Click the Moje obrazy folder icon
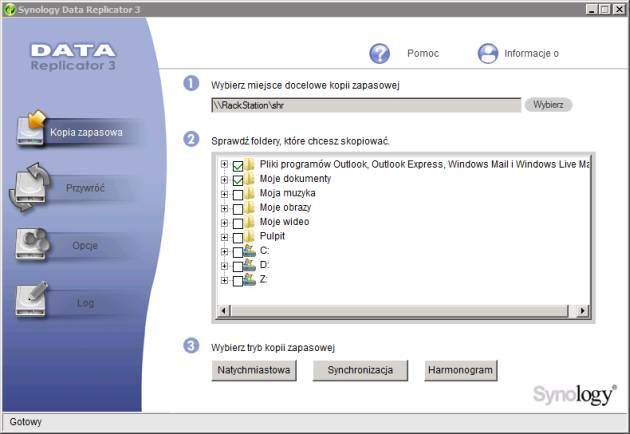The image size is (630, 434). tap(250, 208)
